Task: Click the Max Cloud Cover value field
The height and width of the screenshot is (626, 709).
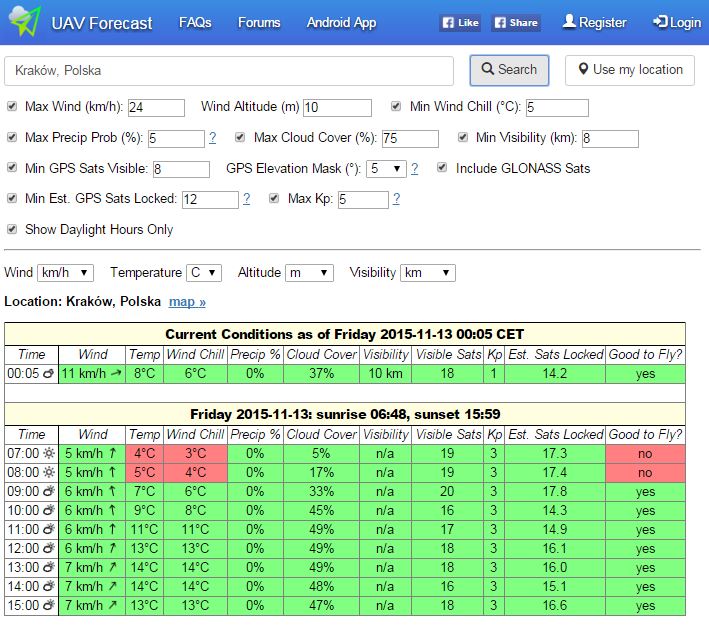Action: pyautogui.click(x=410, y=138)
